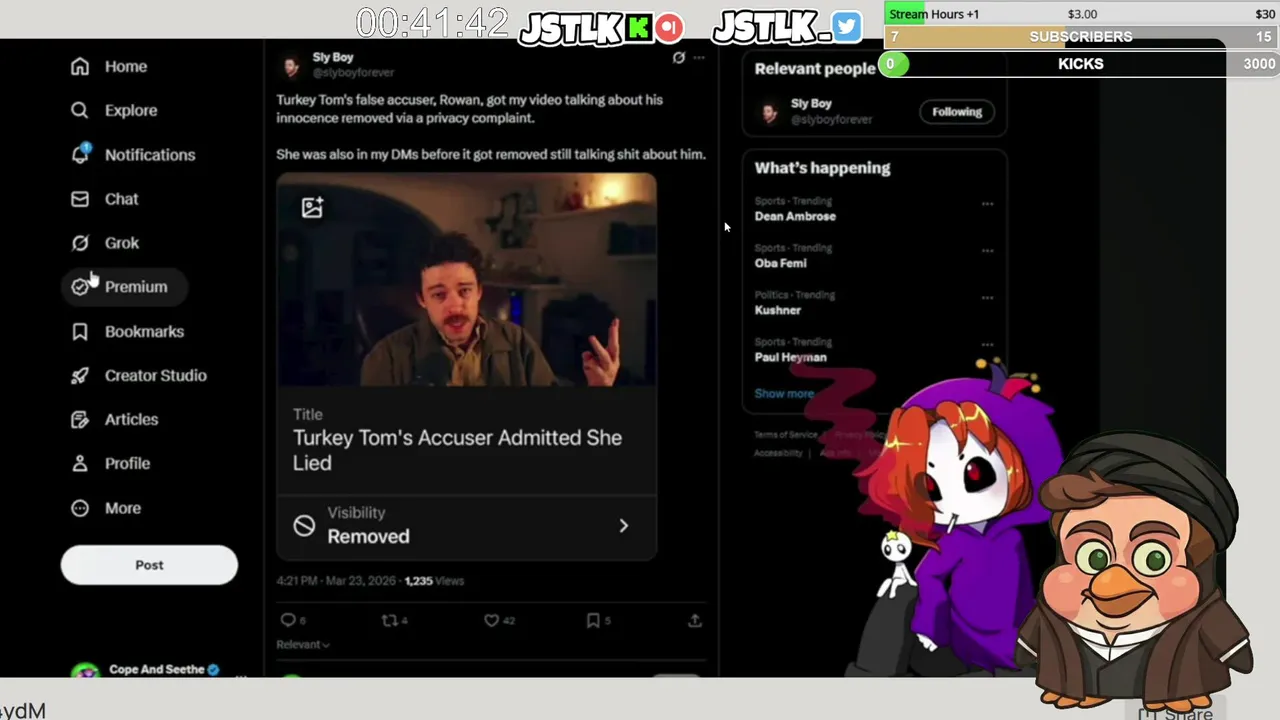
Task: Go to Home menu item
Action: point(126,66)
